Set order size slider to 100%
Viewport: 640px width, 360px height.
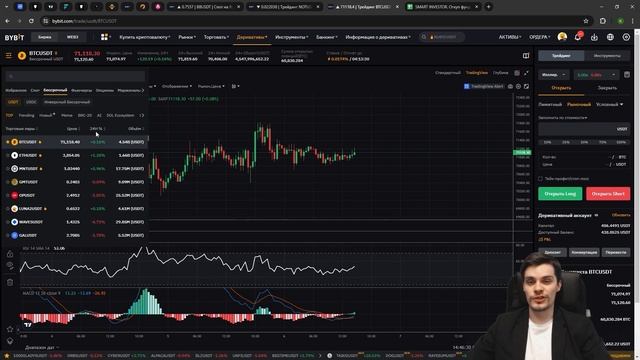[x=621, y=142]
